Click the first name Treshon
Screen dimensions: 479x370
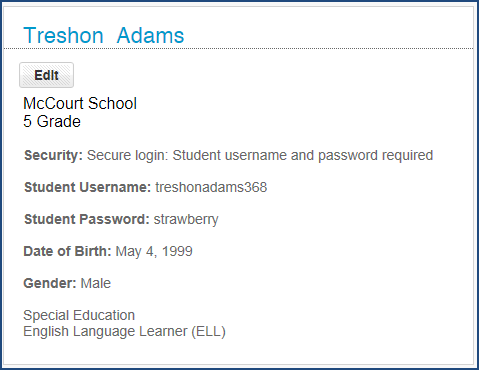tap(63, 35)
